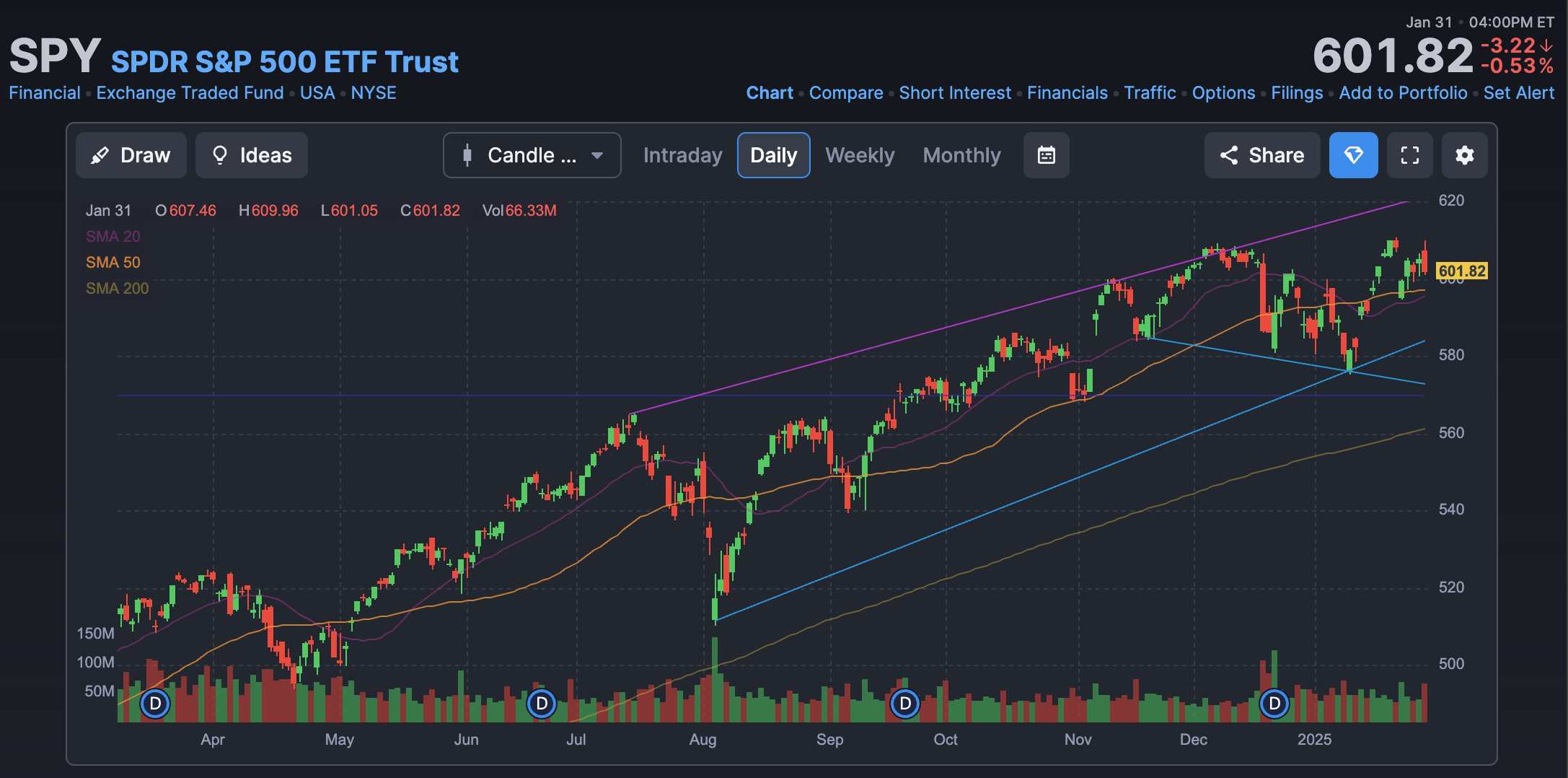Open the Draw tools button
The image size is (1568, 778).
coord(131,155)
